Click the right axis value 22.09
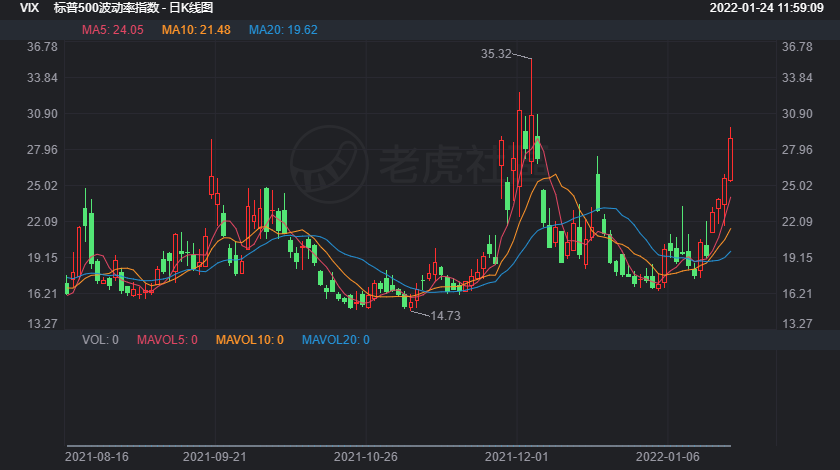 pos(797,221)
